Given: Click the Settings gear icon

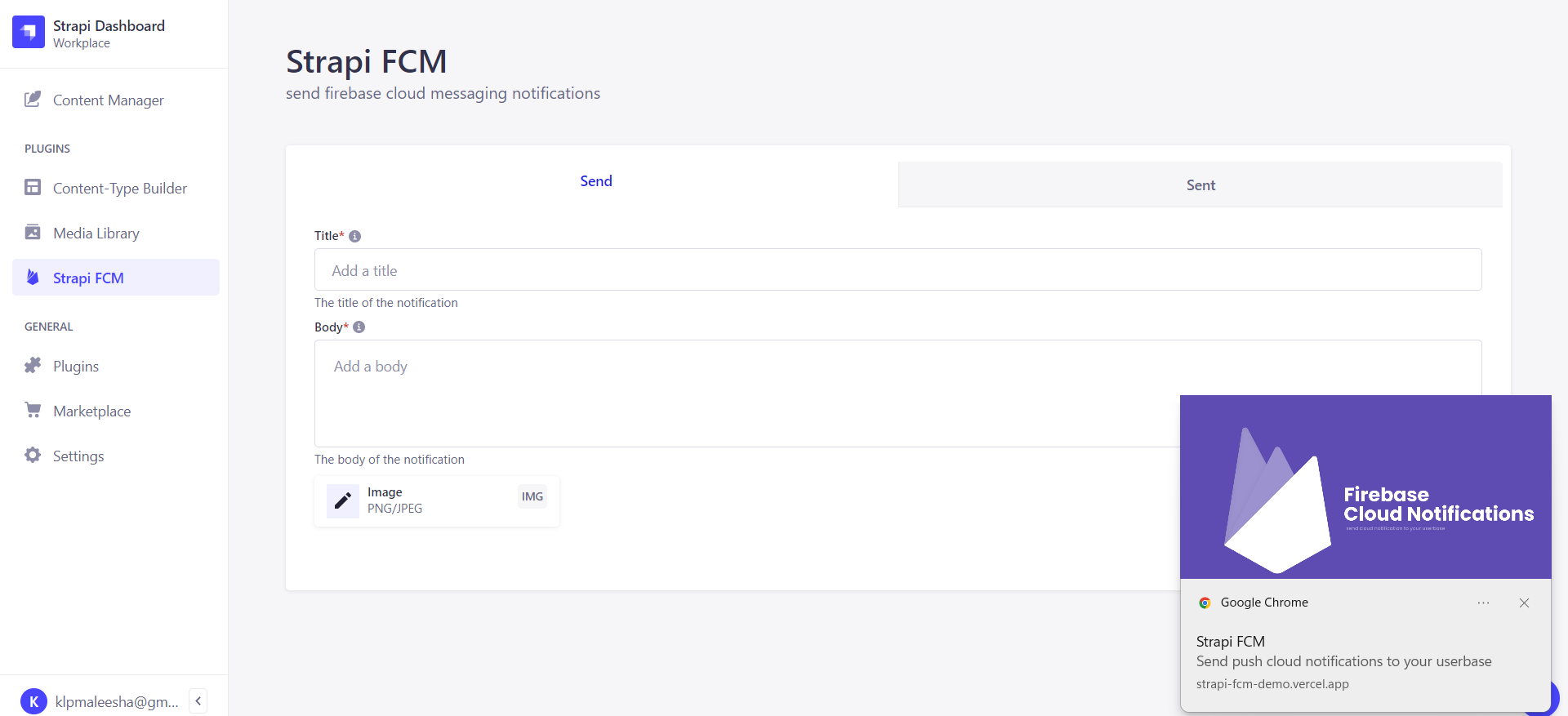Looking at the screenshot, I should click(x=33, y=456).
